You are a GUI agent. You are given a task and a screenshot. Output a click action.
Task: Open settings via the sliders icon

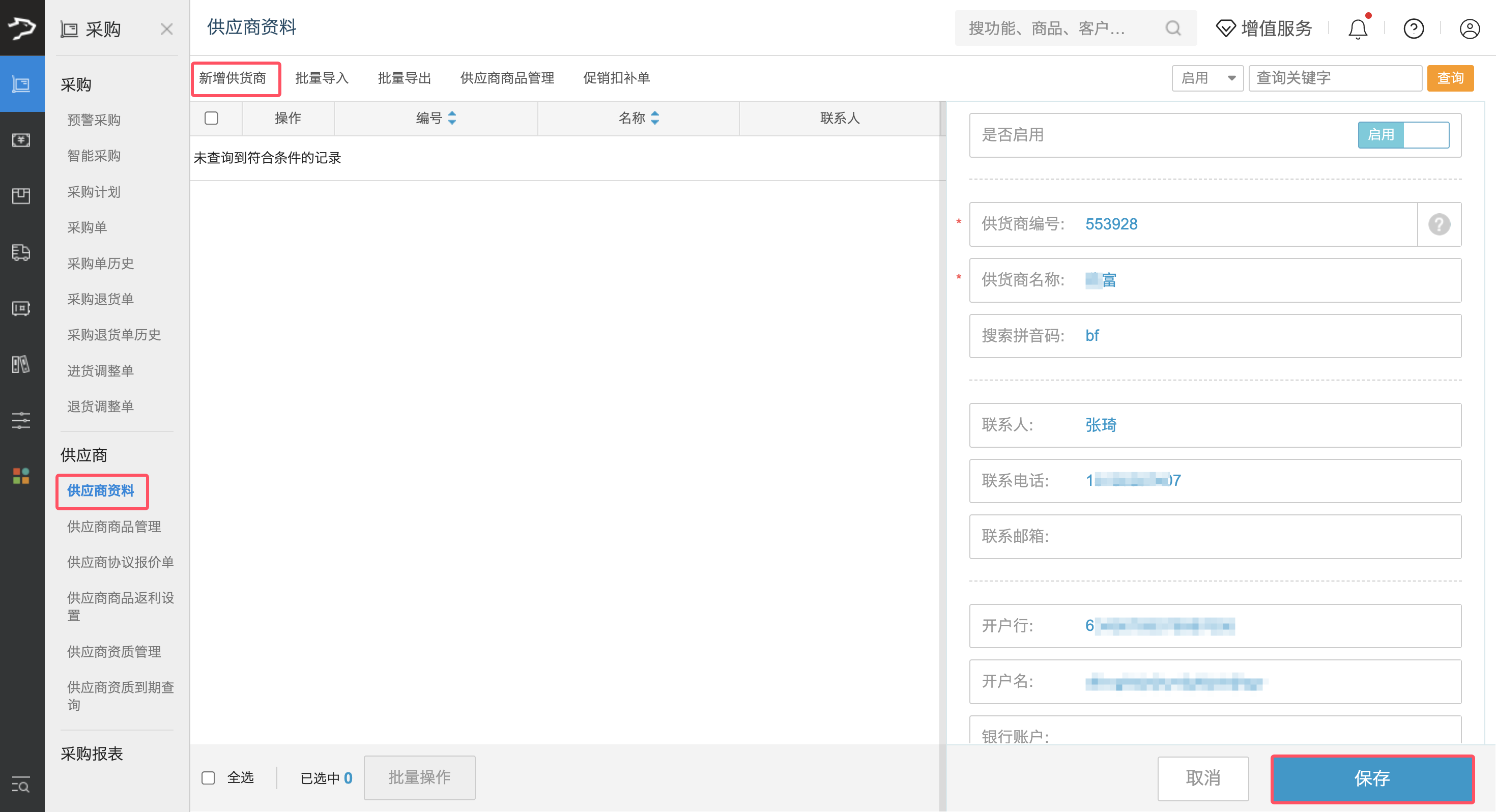point(21,421)
